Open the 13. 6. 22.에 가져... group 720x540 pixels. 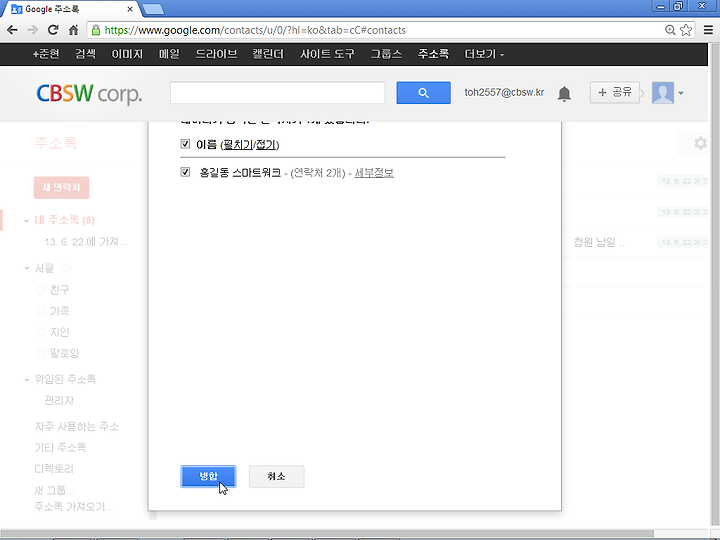click(86, 242)
